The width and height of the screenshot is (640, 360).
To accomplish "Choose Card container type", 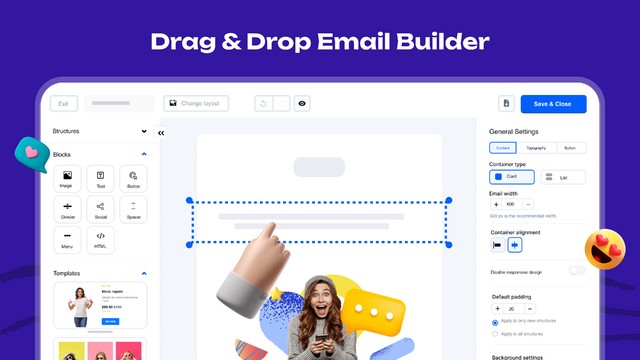I will coord(512,177).
